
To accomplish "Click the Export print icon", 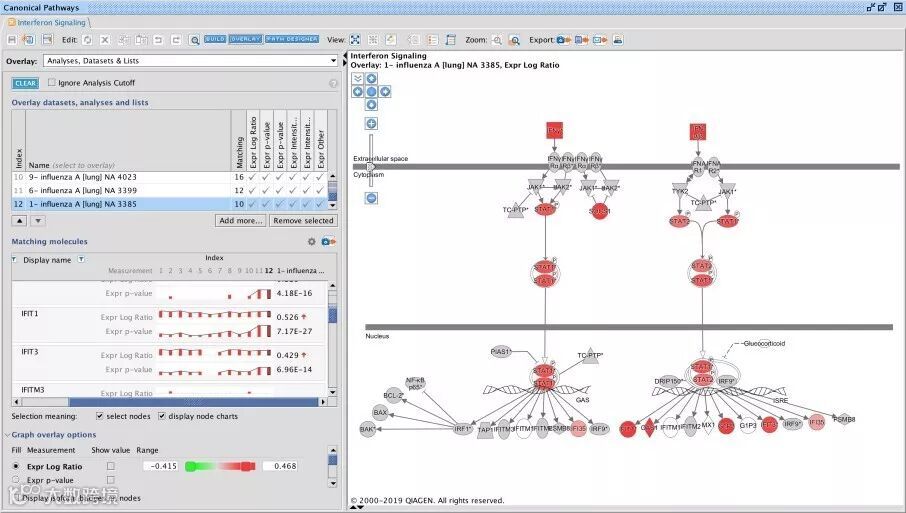I will (618, 40).
